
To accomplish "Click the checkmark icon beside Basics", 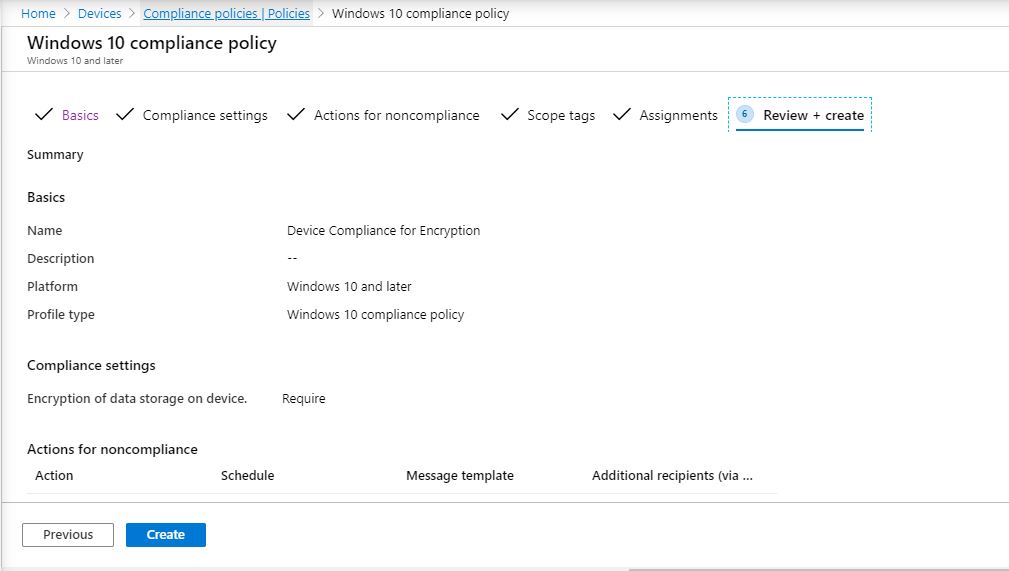I will click(43, 115).
